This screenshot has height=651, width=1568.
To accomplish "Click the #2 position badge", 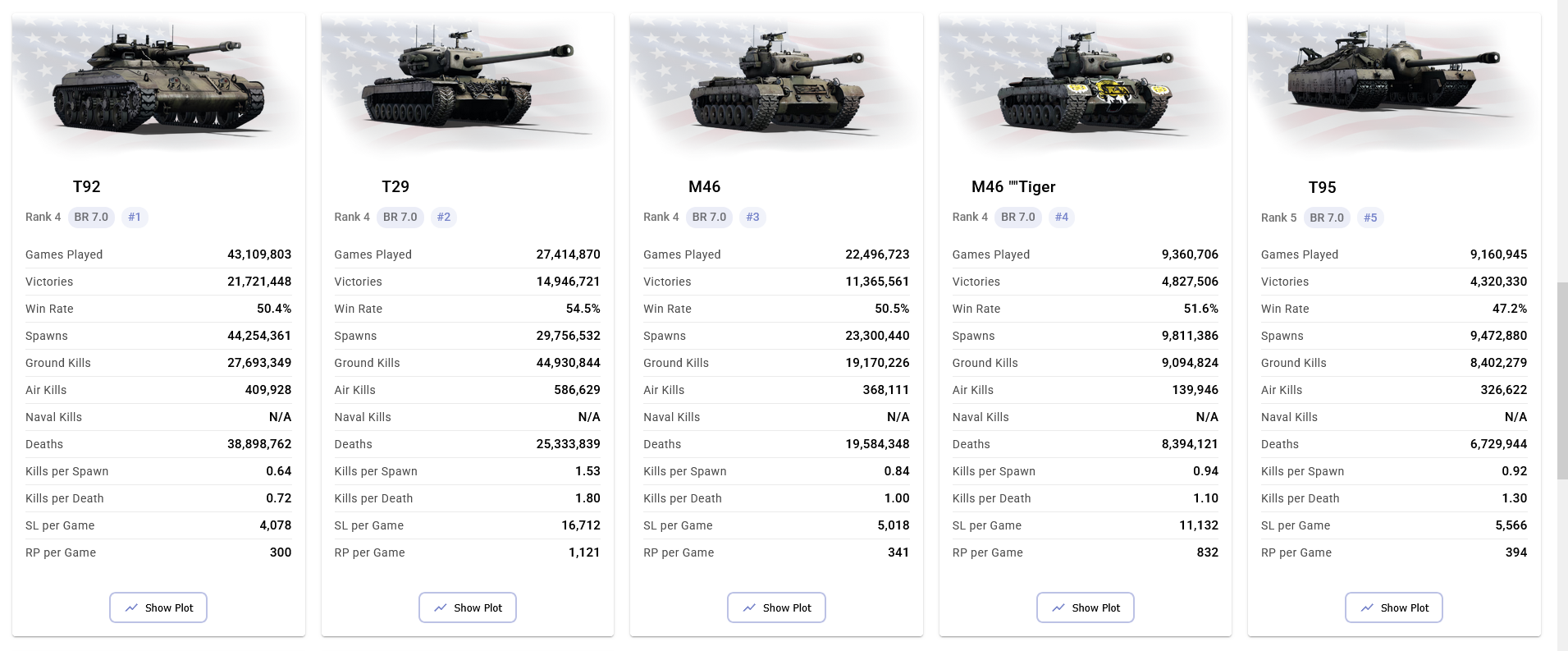I will [x=444, y=217].
